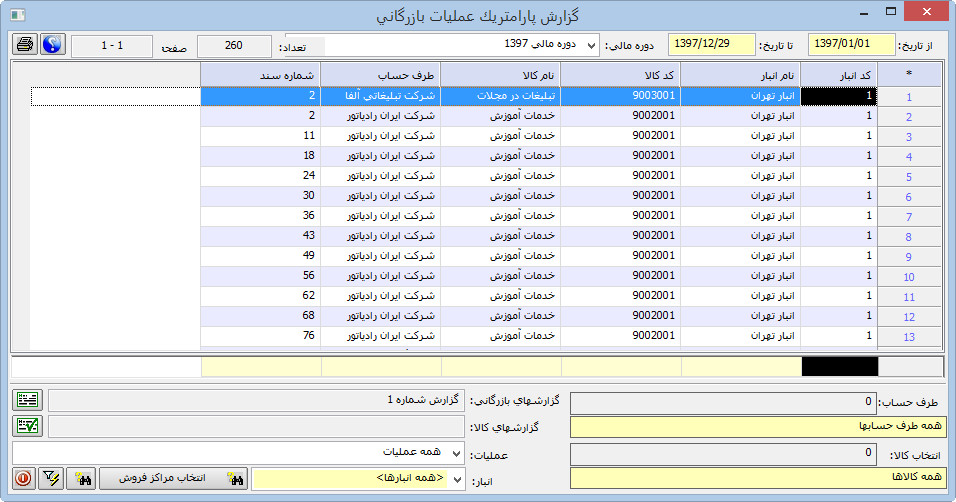The image size is (956, 502).
Task: Select row number 5
Action: (x=909, y=177)
